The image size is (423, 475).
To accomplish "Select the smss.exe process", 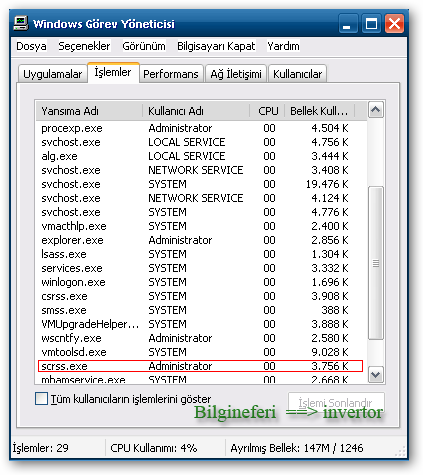I will pos(200,310).
